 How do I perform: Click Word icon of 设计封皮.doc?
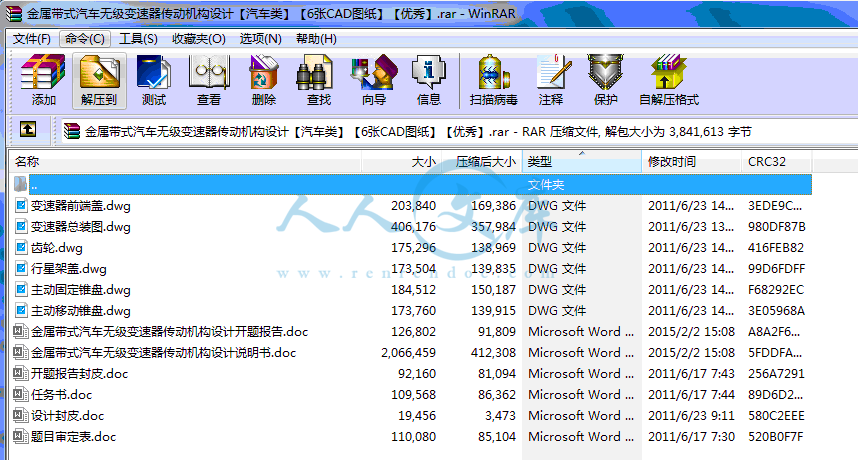click(x=21, y=416)
